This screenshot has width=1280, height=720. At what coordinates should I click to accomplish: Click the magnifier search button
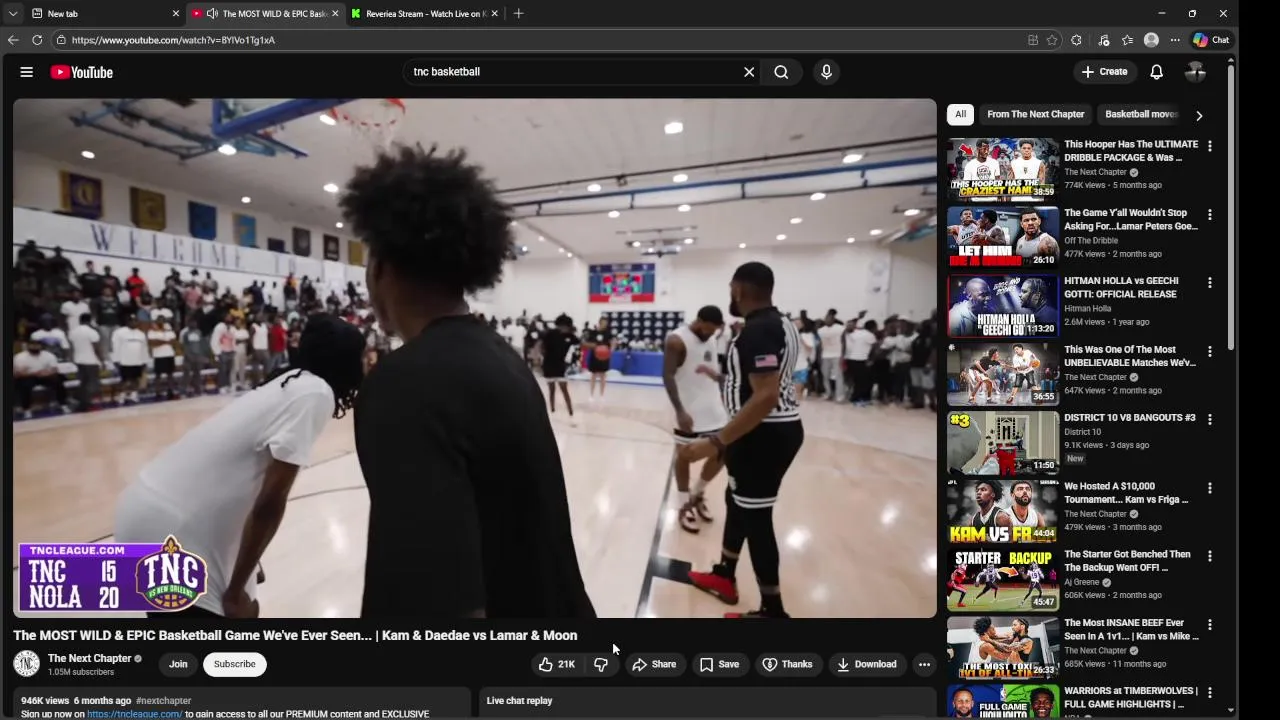781,72
